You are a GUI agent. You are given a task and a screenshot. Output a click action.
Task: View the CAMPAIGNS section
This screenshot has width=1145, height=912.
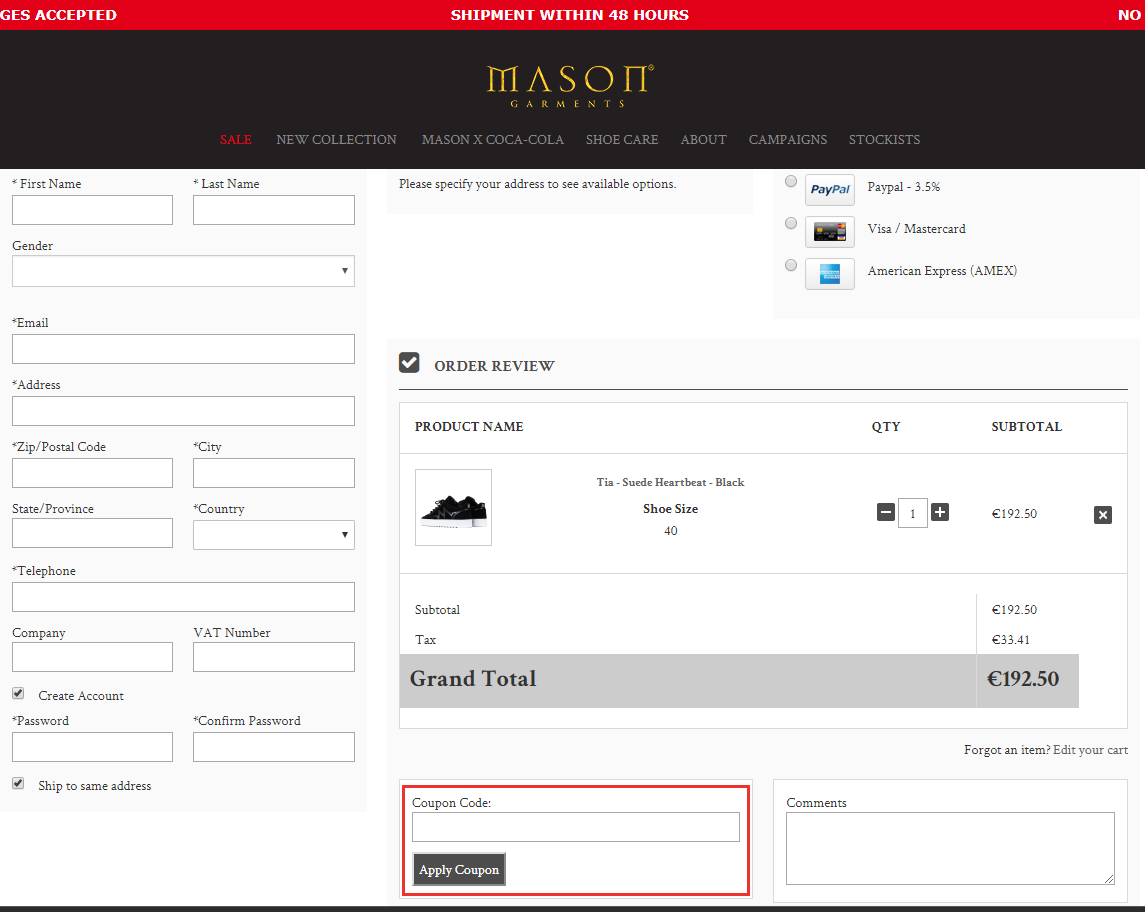pos(788,139)
